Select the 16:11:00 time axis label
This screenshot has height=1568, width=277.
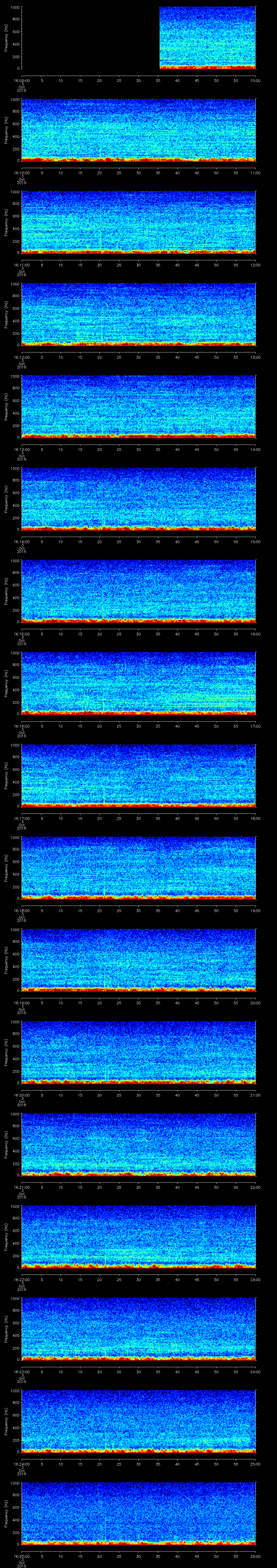pyautogui.click(x=21, y=265)
